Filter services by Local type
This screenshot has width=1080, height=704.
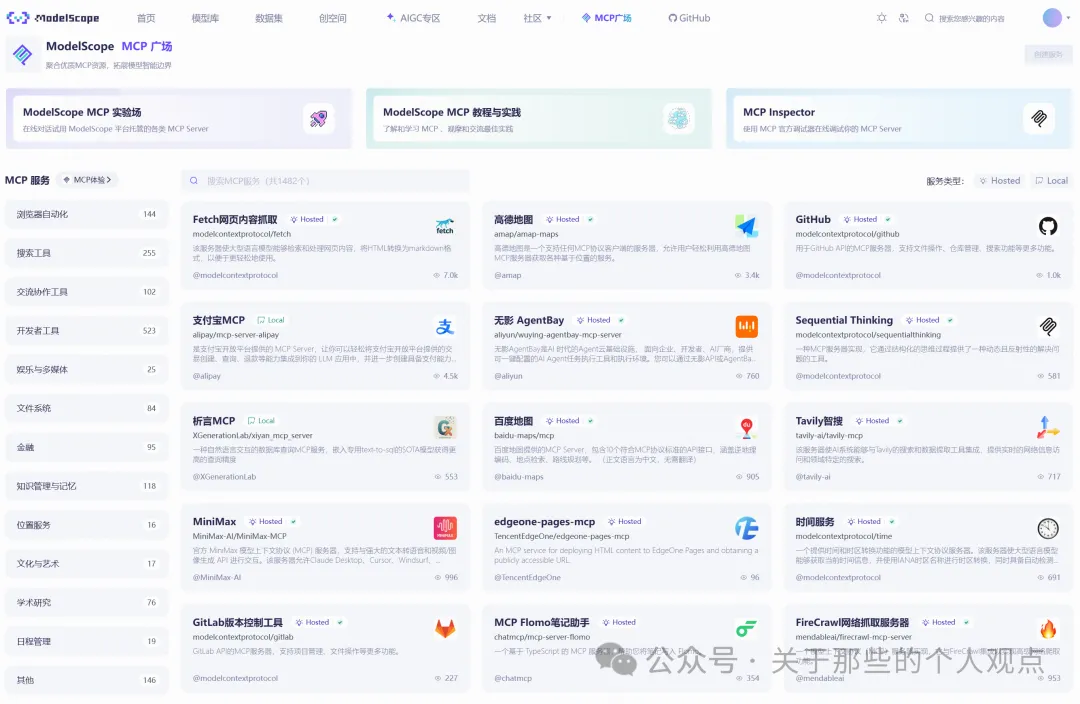(x=1051, y=180)
